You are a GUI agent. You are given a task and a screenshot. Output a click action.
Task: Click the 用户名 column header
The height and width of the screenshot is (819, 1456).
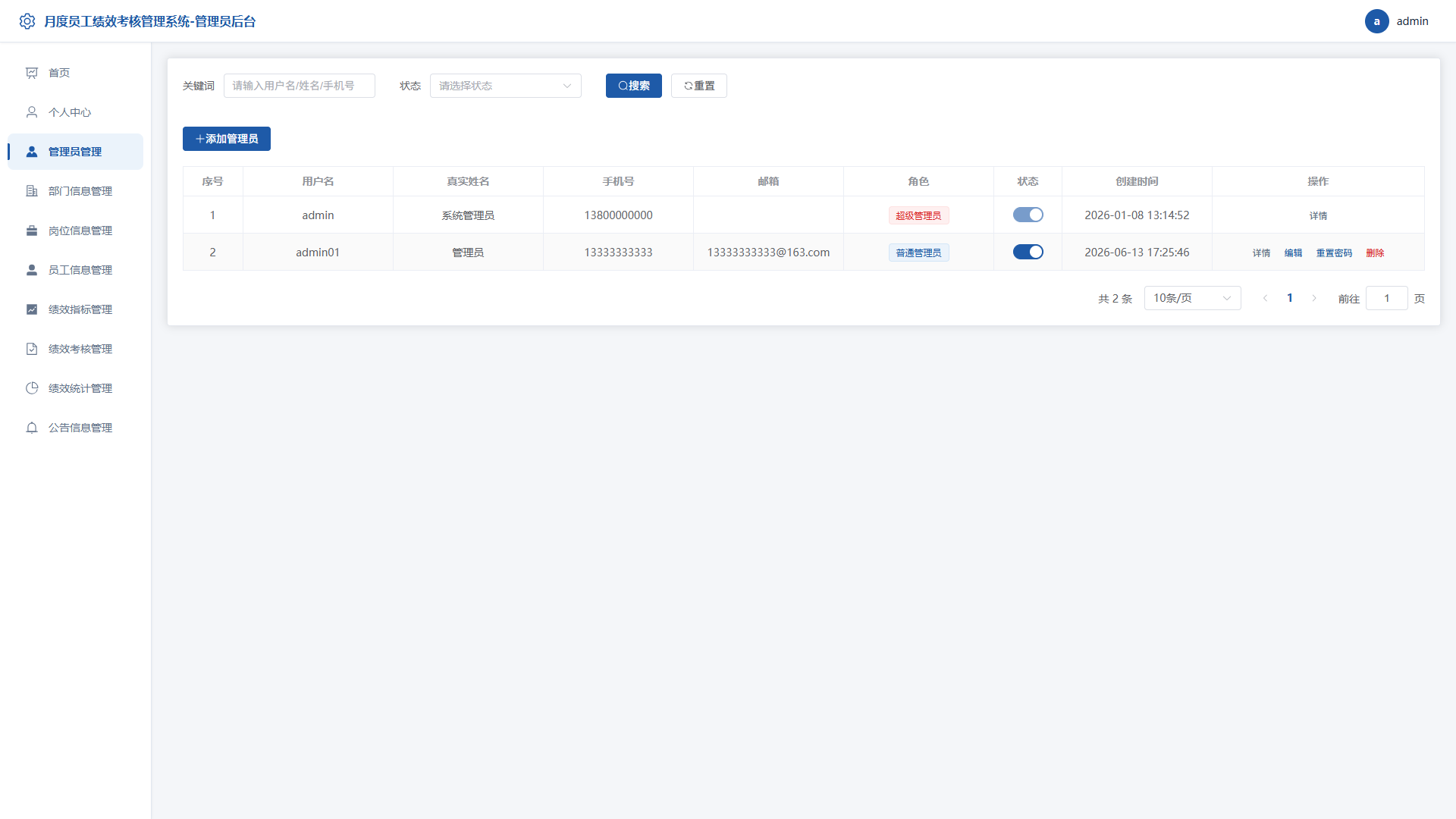tap(318, 181)
